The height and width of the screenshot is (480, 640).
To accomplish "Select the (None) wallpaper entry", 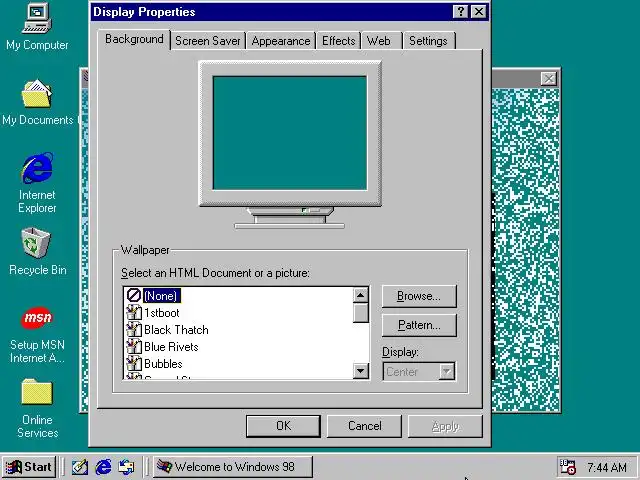I will click(x=161, y=296).
